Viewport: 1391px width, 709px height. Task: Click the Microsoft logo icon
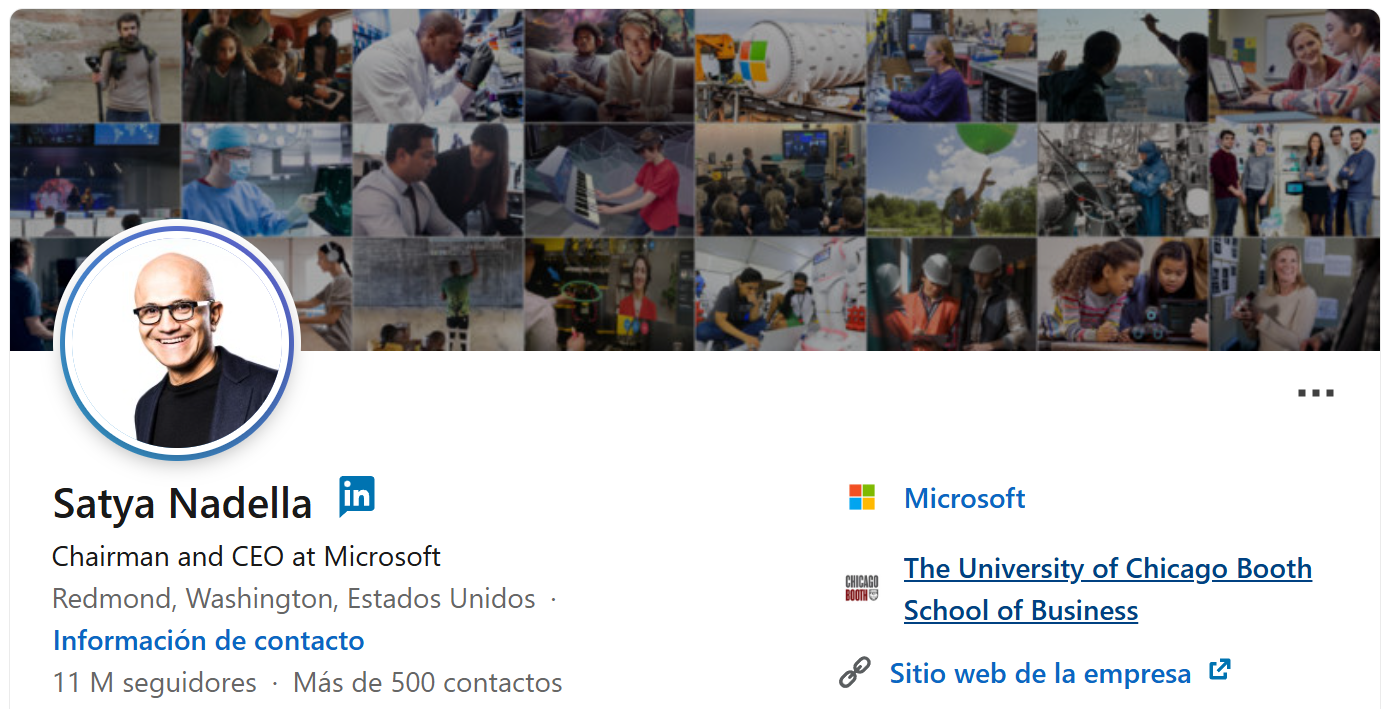point(861,497)
